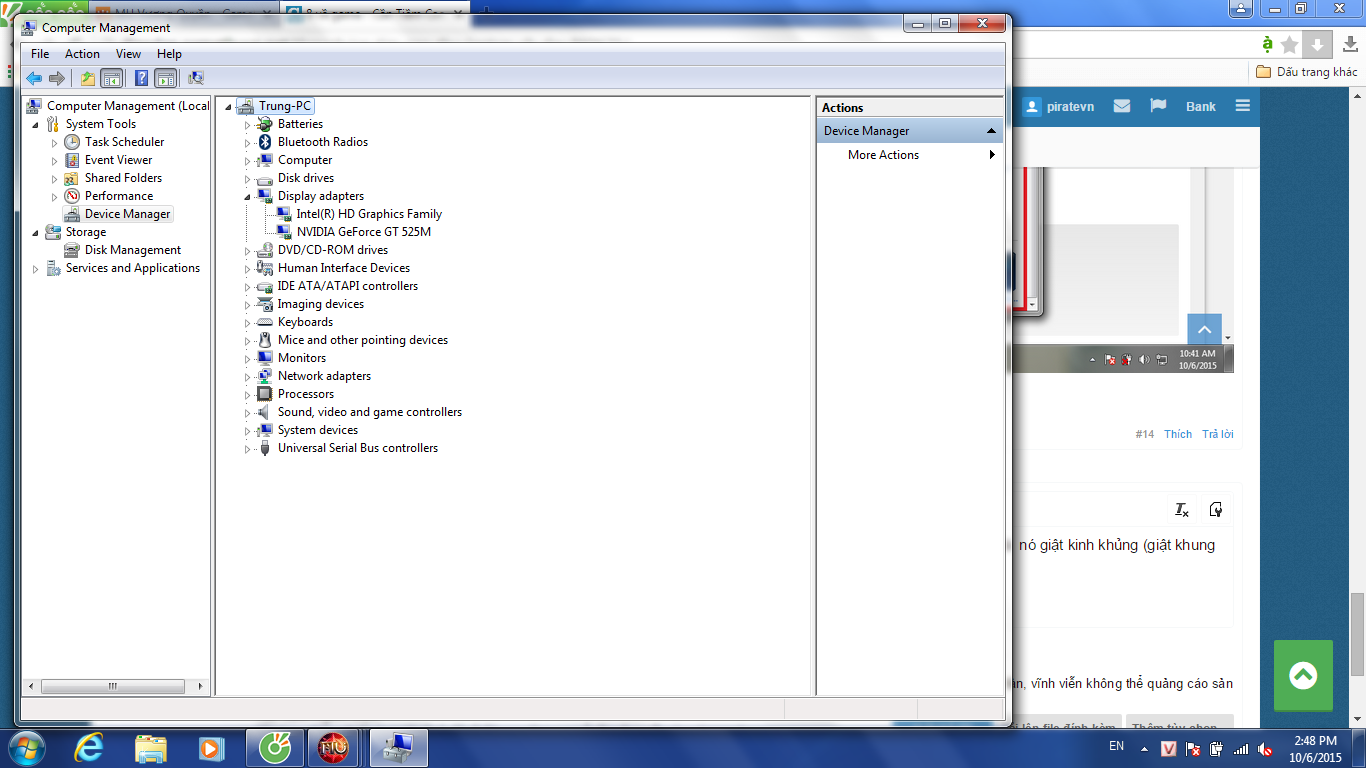Viewport: 1366px width, 768px height.
Task: Expand the Universal Serial Bus controllers arrow
Action: click(x=248, y=448)
